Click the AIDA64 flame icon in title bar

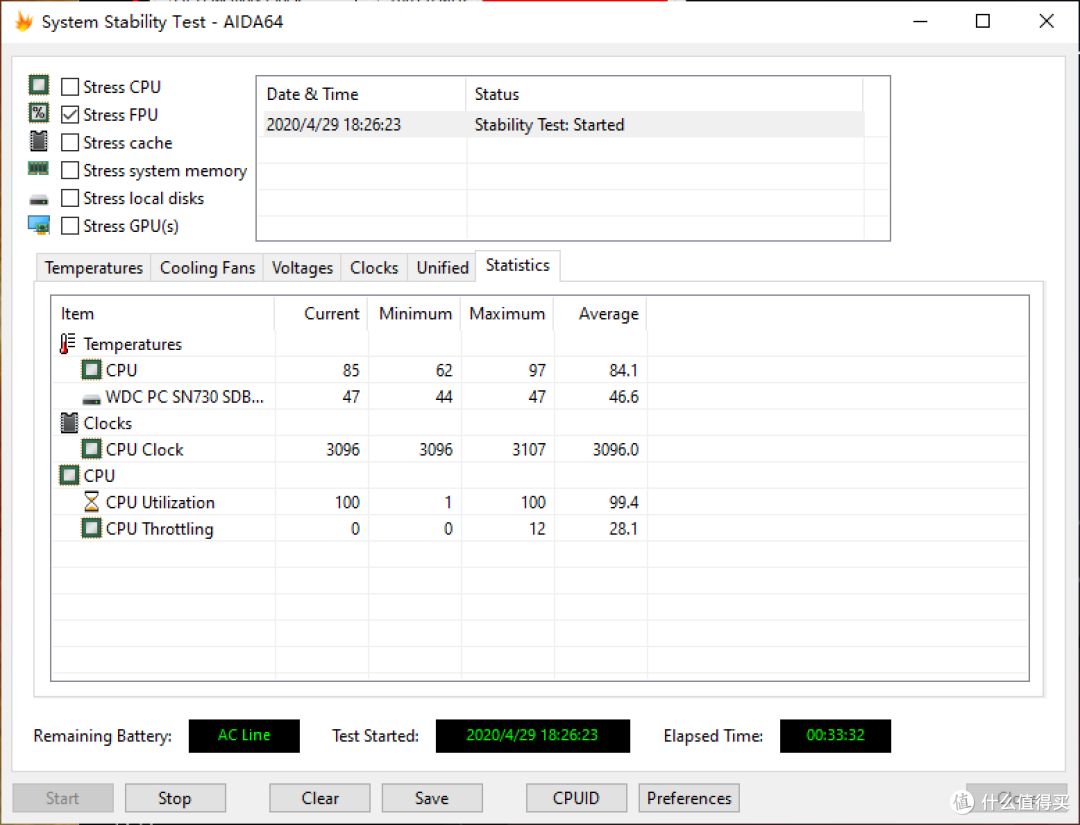pos(23,21)
